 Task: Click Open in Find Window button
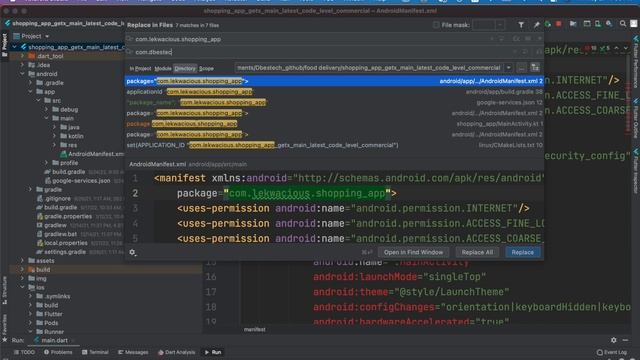(x=413, y=252)
